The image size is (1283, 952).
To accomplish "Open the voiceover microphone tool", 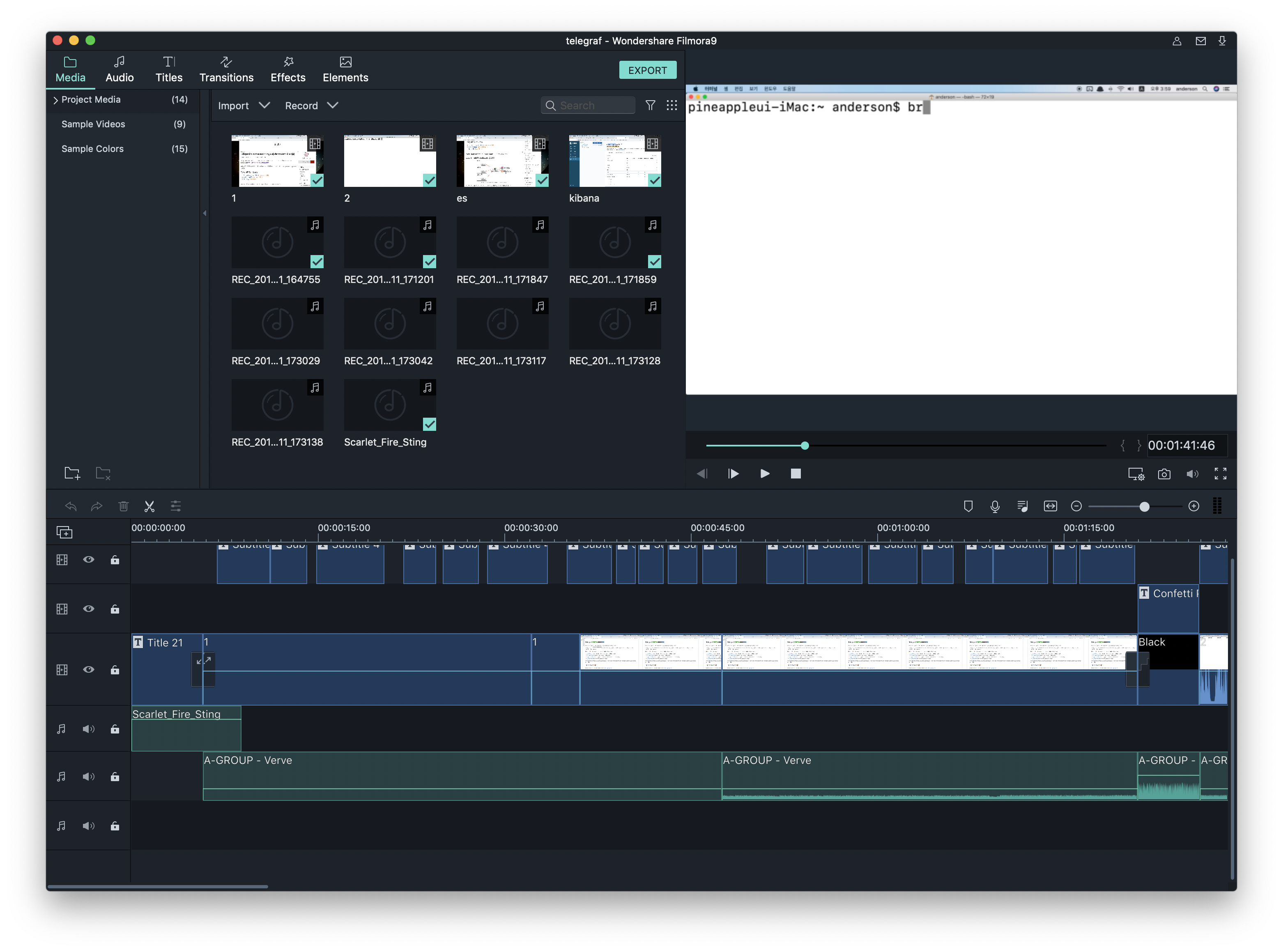I will coord(994,506).
